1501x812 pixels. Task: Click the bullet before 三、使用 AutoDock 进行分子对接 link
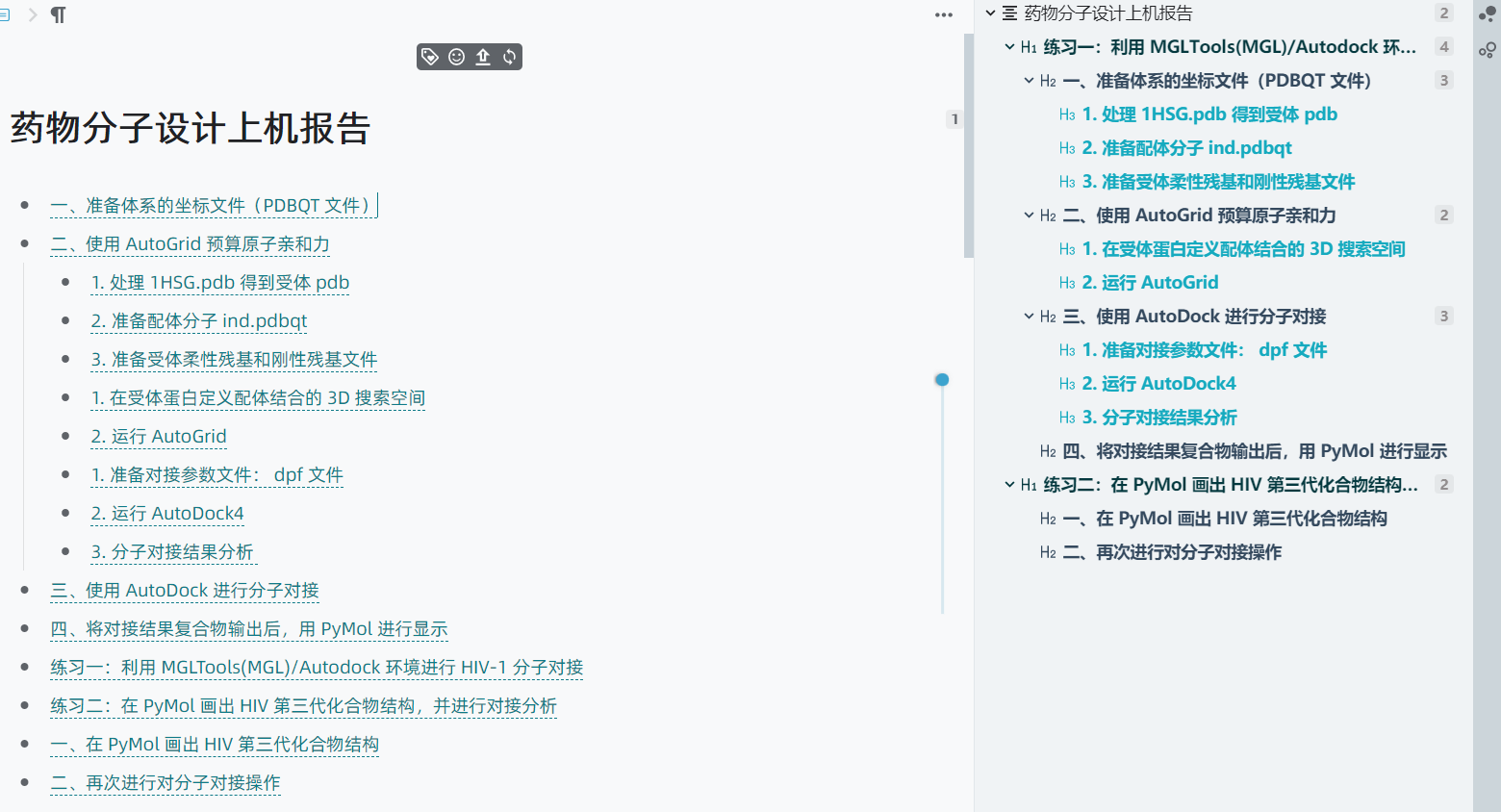(x=25, y=591)
